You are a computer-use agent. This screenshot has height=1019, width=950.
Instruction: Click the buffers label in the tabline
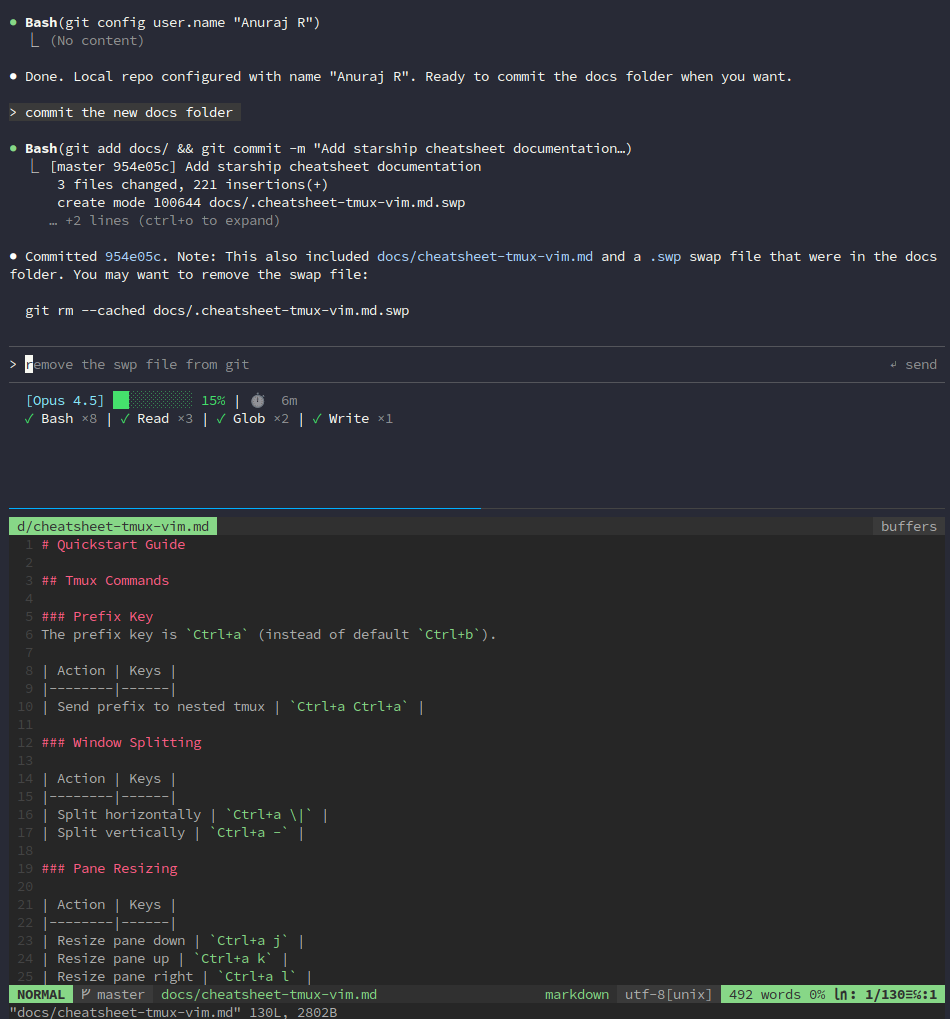[x=908, y=526]
